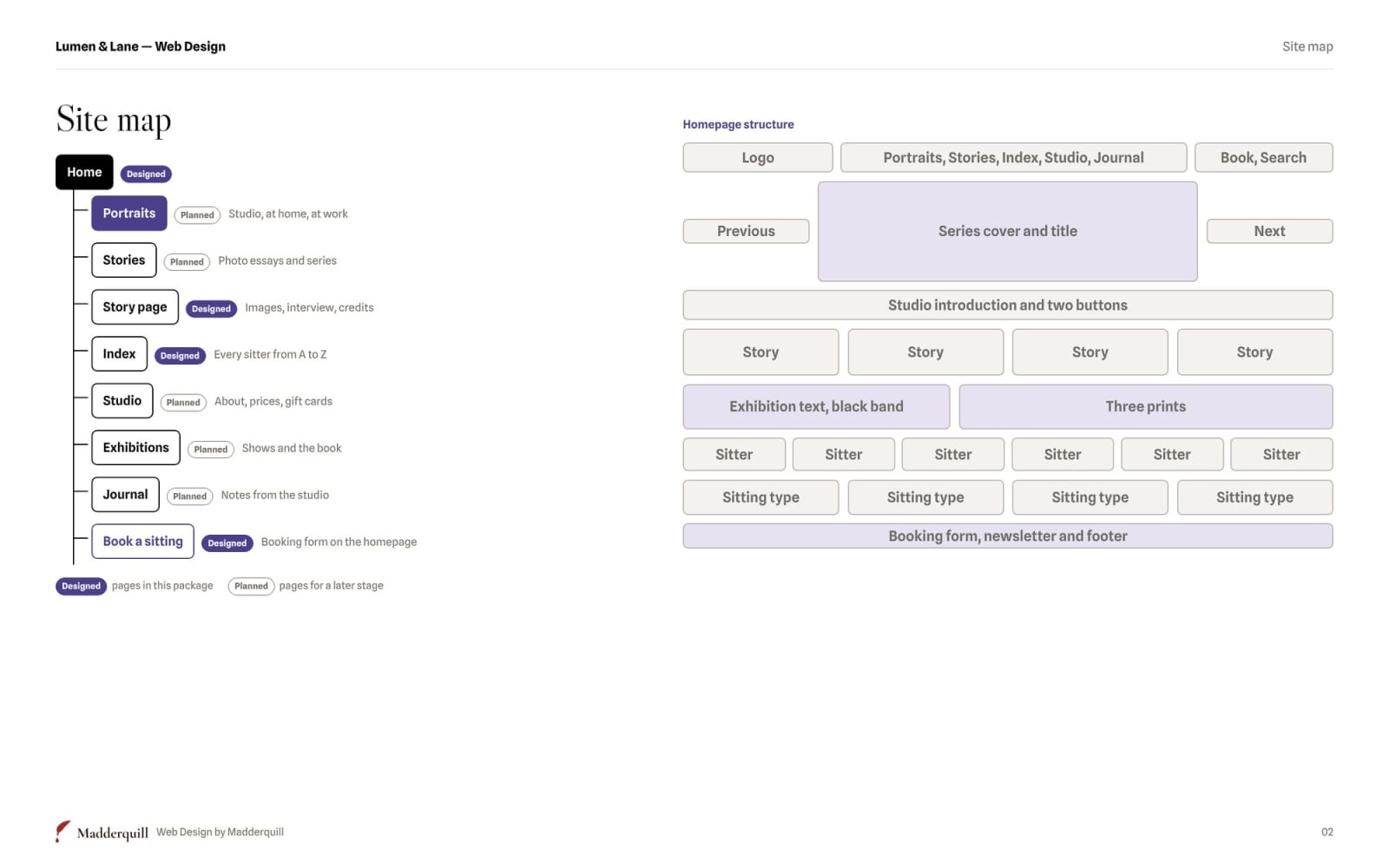
Task: Click the Designed badge beside Index
Action: (x=180, y=356)
